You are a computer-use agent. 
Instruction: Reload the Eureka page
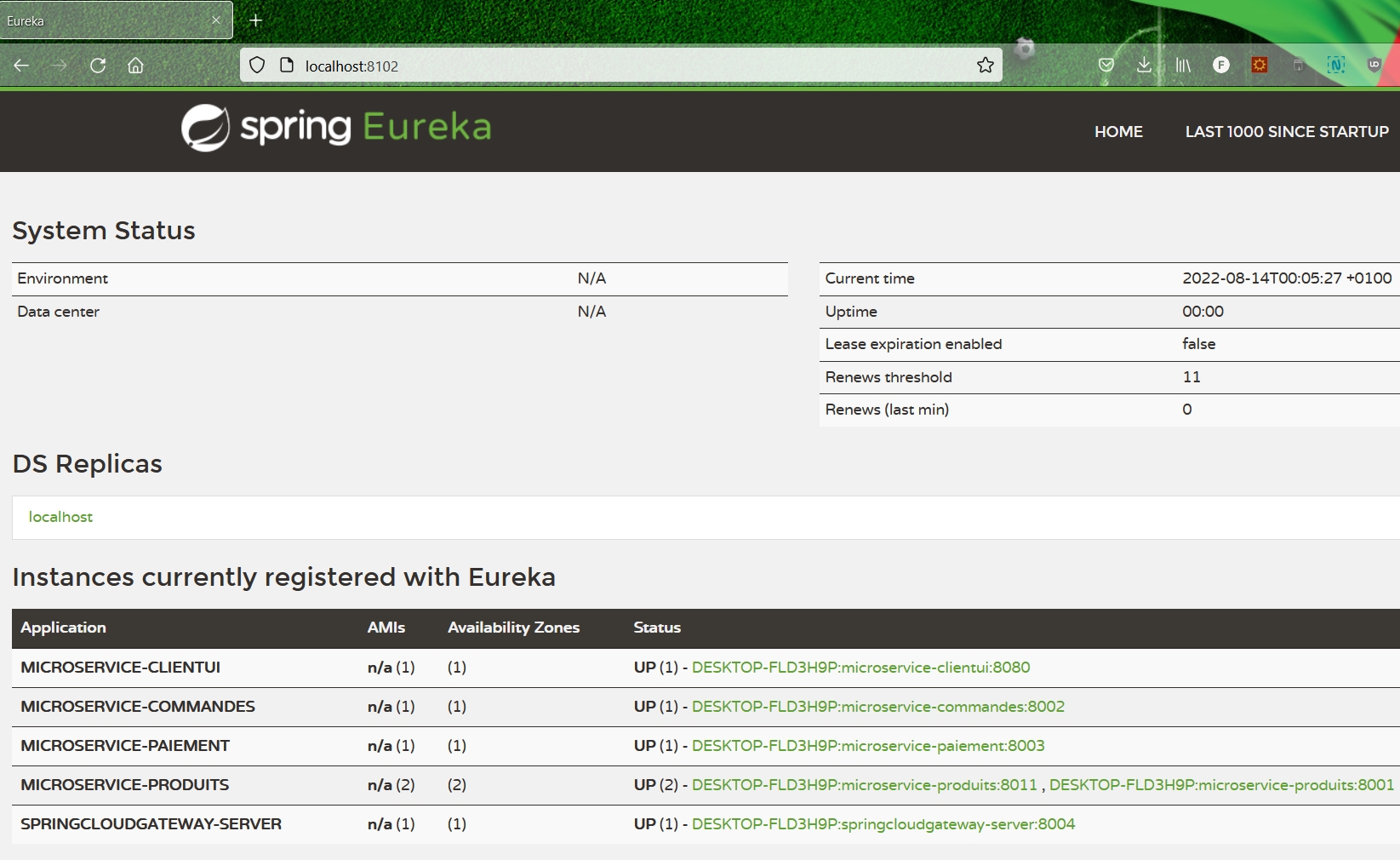[98, 66]
